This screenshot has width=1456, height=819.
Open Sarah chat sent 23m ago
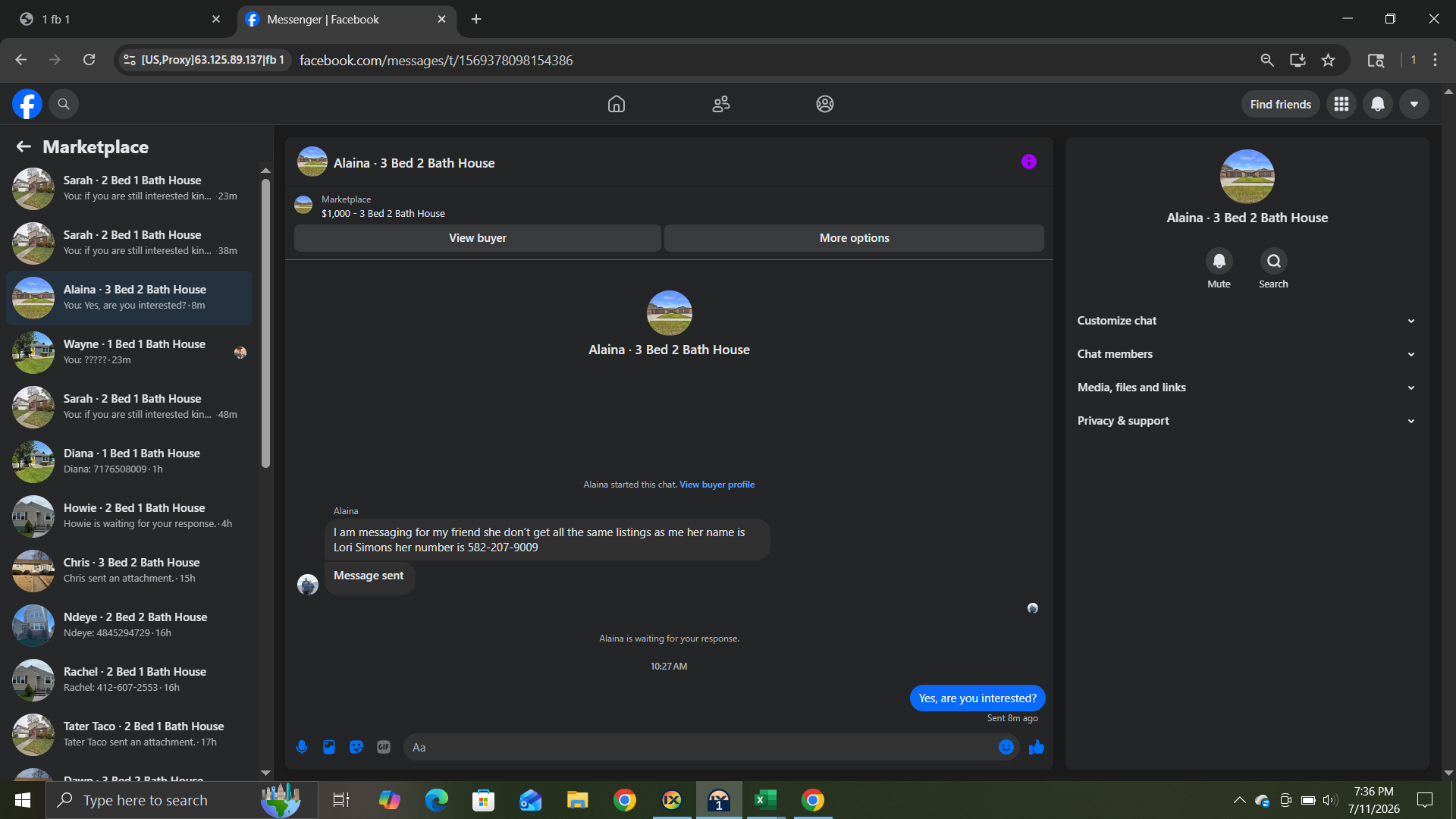tap(129, 188)
